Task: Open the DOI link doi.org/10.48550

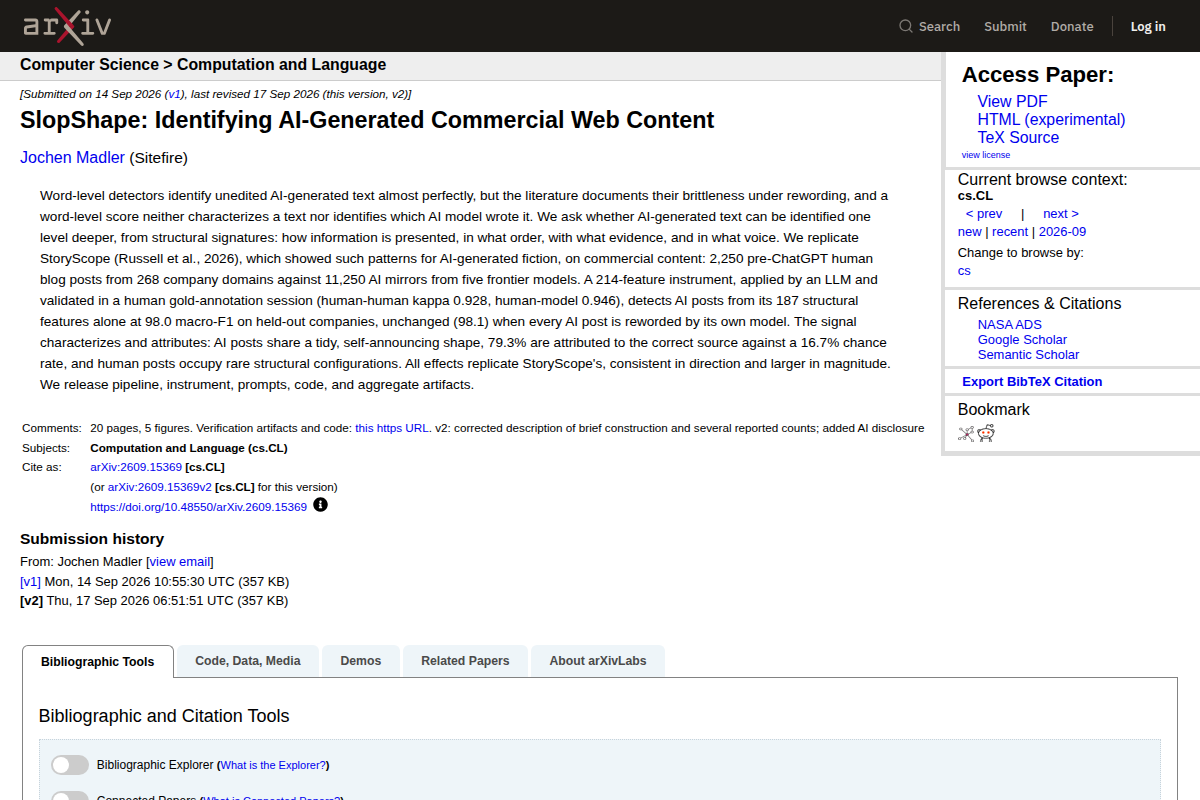Action: point(198,507)
